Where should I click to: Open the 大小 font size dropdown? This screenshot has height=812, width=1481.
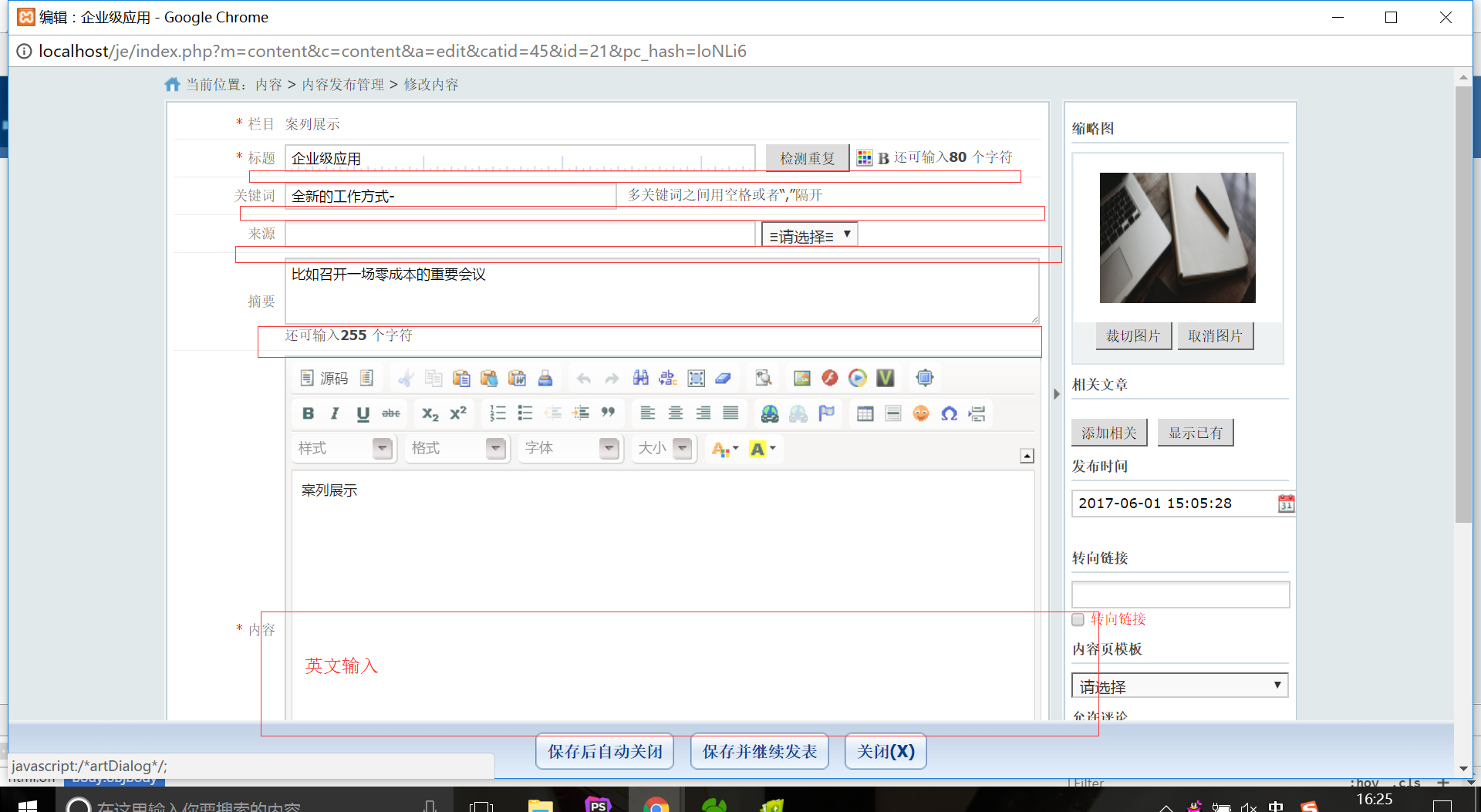point(664,448)
